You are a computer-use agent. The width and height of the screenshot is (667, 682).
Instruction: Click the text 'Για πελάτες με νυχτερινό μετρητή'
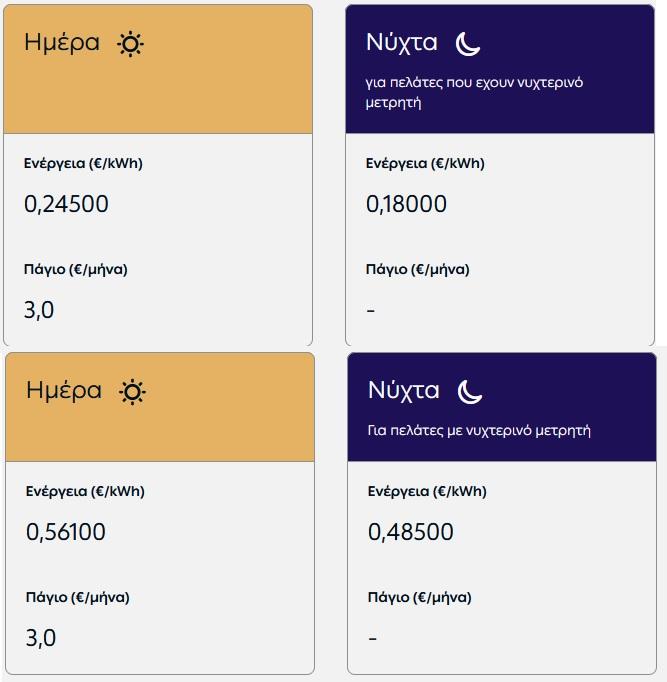tap(479, 431)
